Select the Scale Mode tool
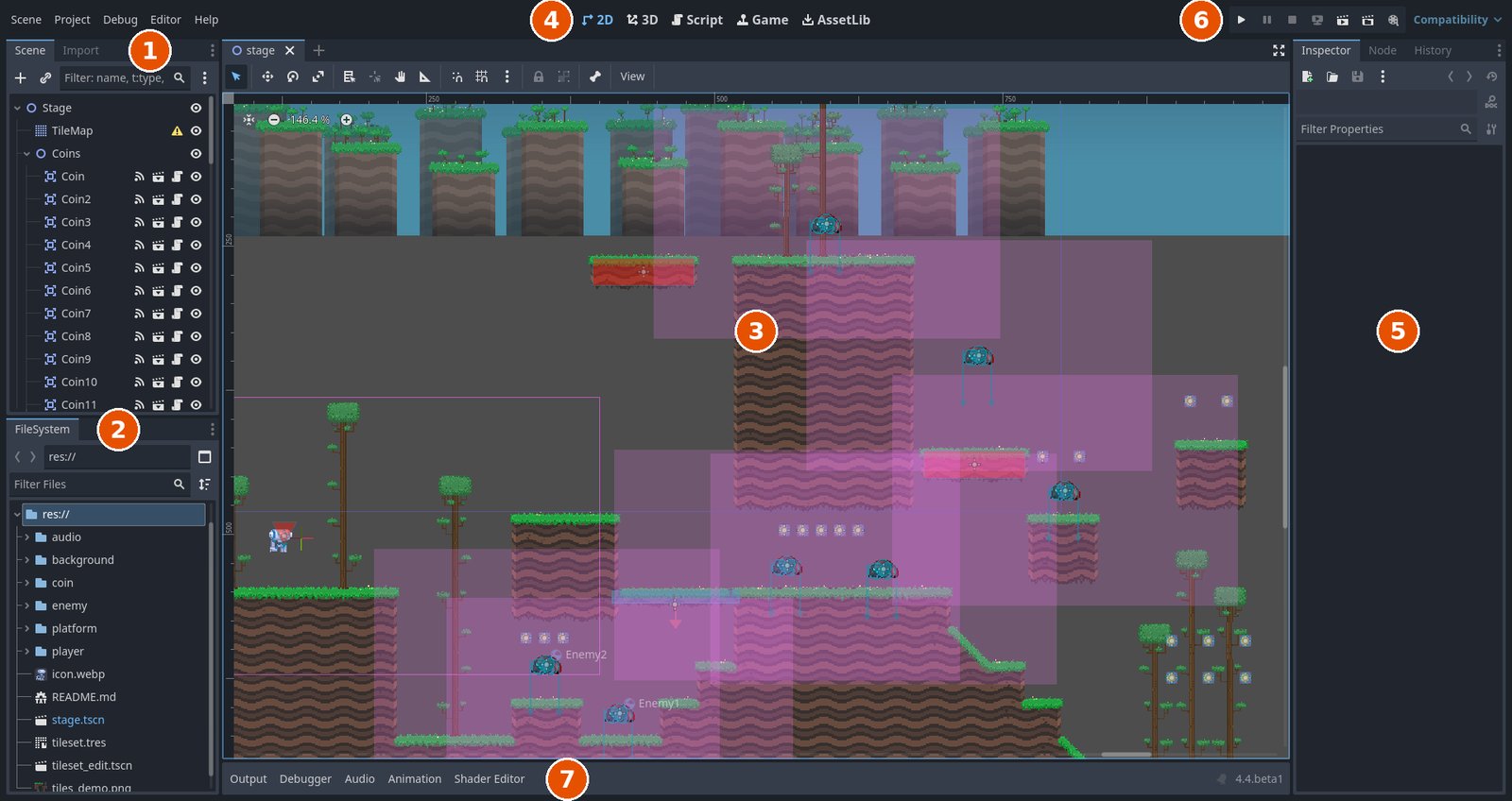Screen dimensions: 1512x801 coord(318,77)
